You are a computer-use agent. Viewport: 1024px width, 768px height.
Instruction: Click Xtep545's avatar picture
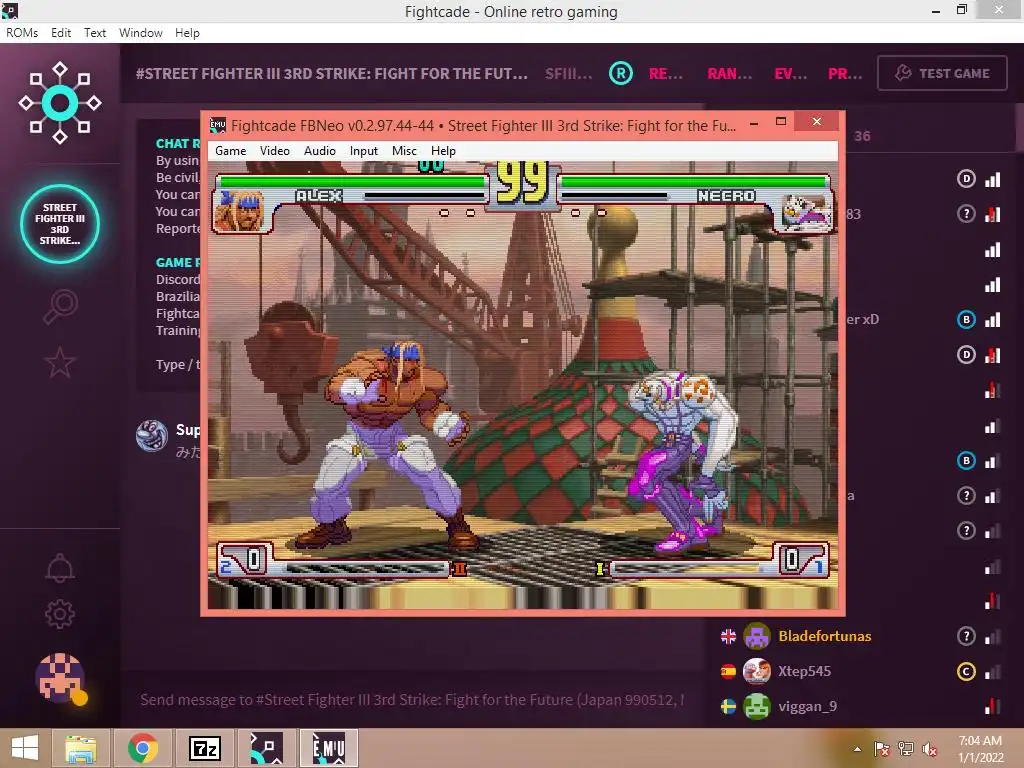coord(757,671)
